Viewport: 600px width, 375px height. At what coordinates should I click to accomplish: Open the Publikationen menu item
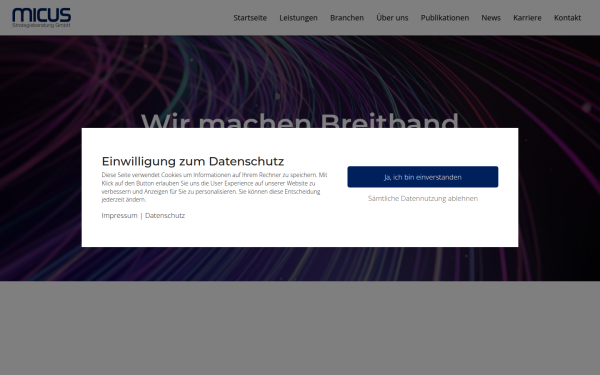click(x=445, y=18)
